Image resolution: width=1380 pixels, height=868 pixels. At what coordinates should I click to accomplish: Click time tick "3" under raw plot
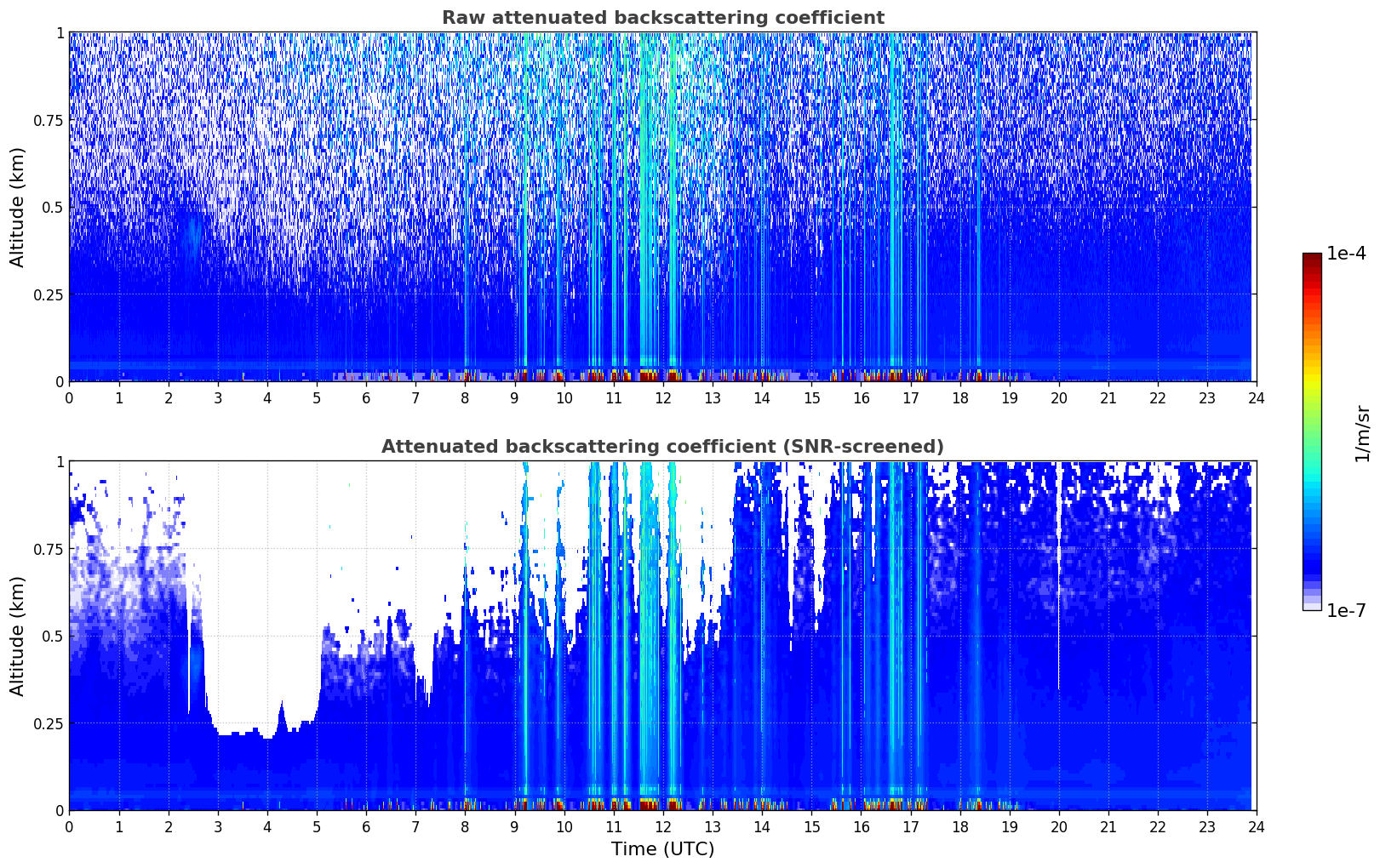point(217,397)
